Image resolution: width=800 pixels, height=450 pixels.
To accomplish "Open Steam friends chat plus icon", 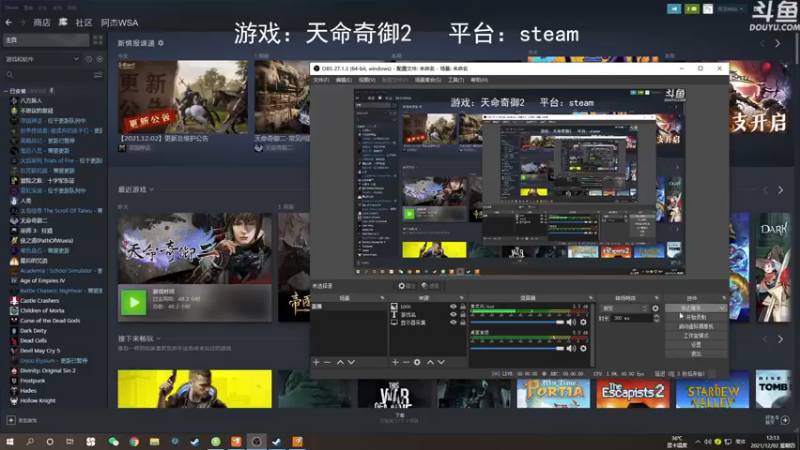I will coord(785,420).
